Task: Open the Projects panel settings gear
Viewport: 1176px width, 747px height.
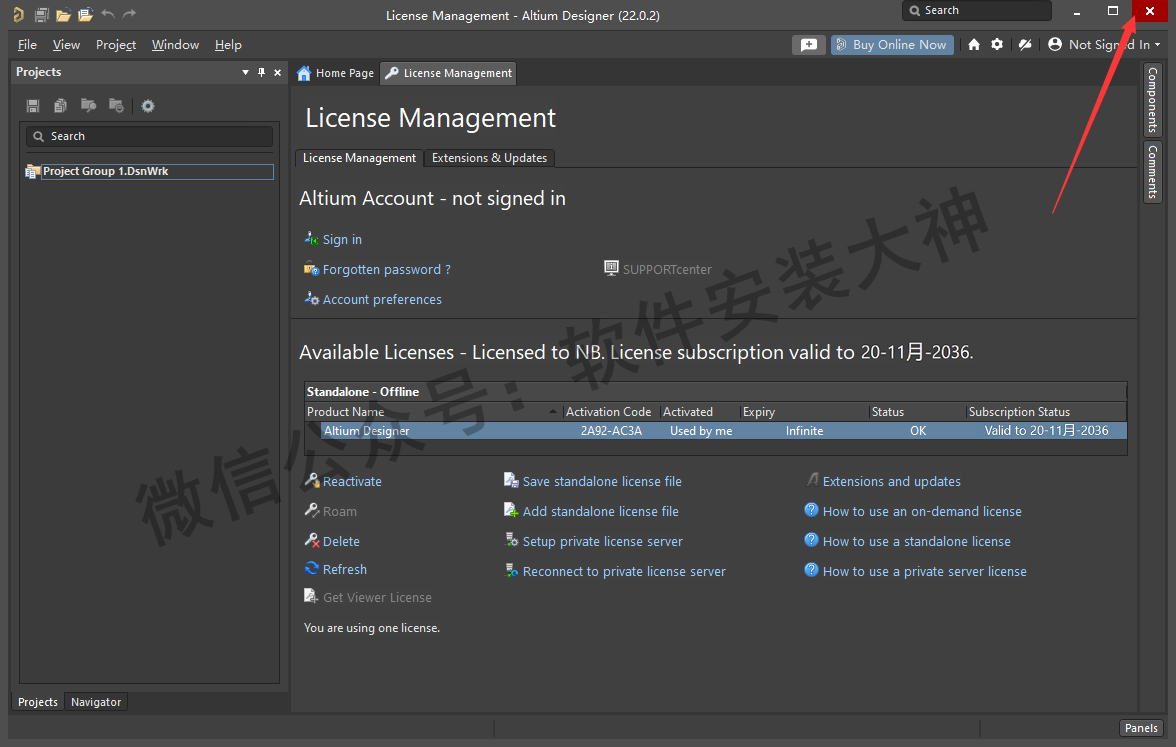Action: (x=148, y=106)
